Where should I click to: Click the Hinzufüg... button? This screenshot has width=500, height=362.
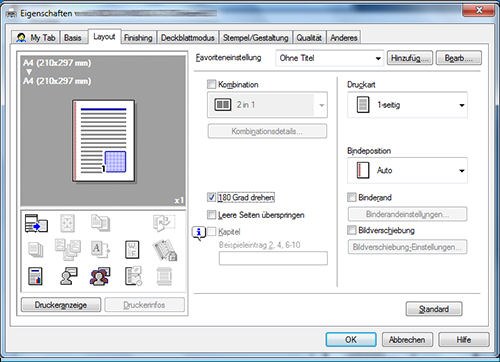click(410, 58)
